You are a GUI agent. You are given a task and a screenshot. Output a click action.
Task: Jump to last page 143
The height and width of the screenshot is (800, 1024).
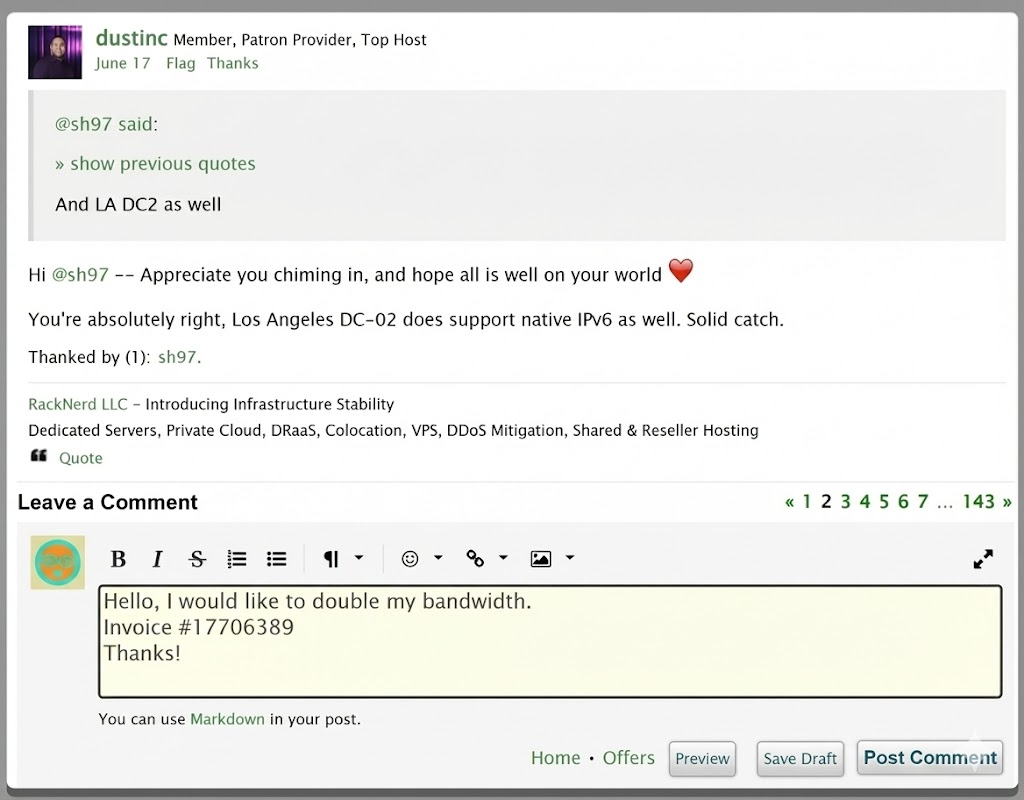tap(978, 502)
